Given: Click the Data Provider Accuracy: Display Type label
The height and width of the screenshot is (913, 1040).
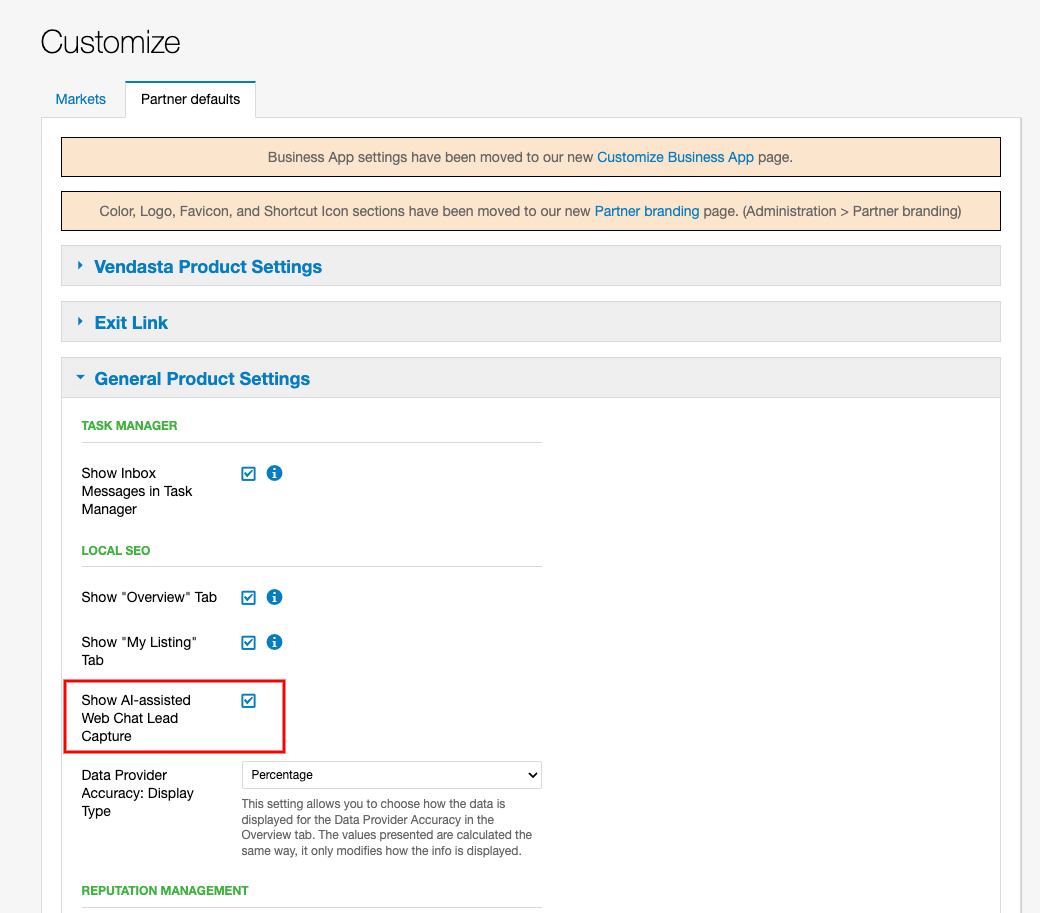Looking at the screenshot, I should click(137, 793).
